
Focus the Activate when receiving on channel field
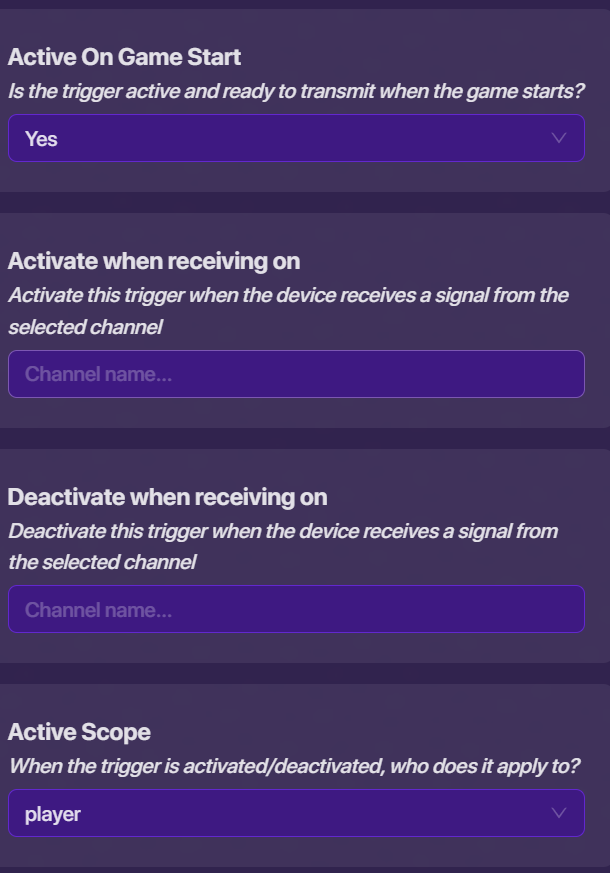click(x=296, y=374)
